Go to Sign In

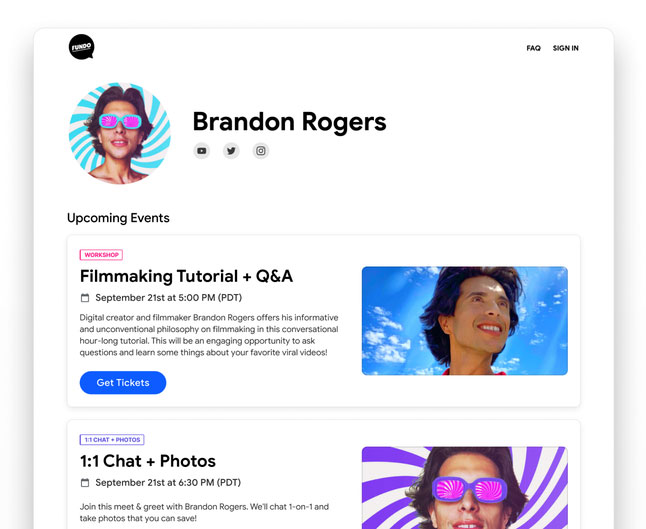coord(565,48)
